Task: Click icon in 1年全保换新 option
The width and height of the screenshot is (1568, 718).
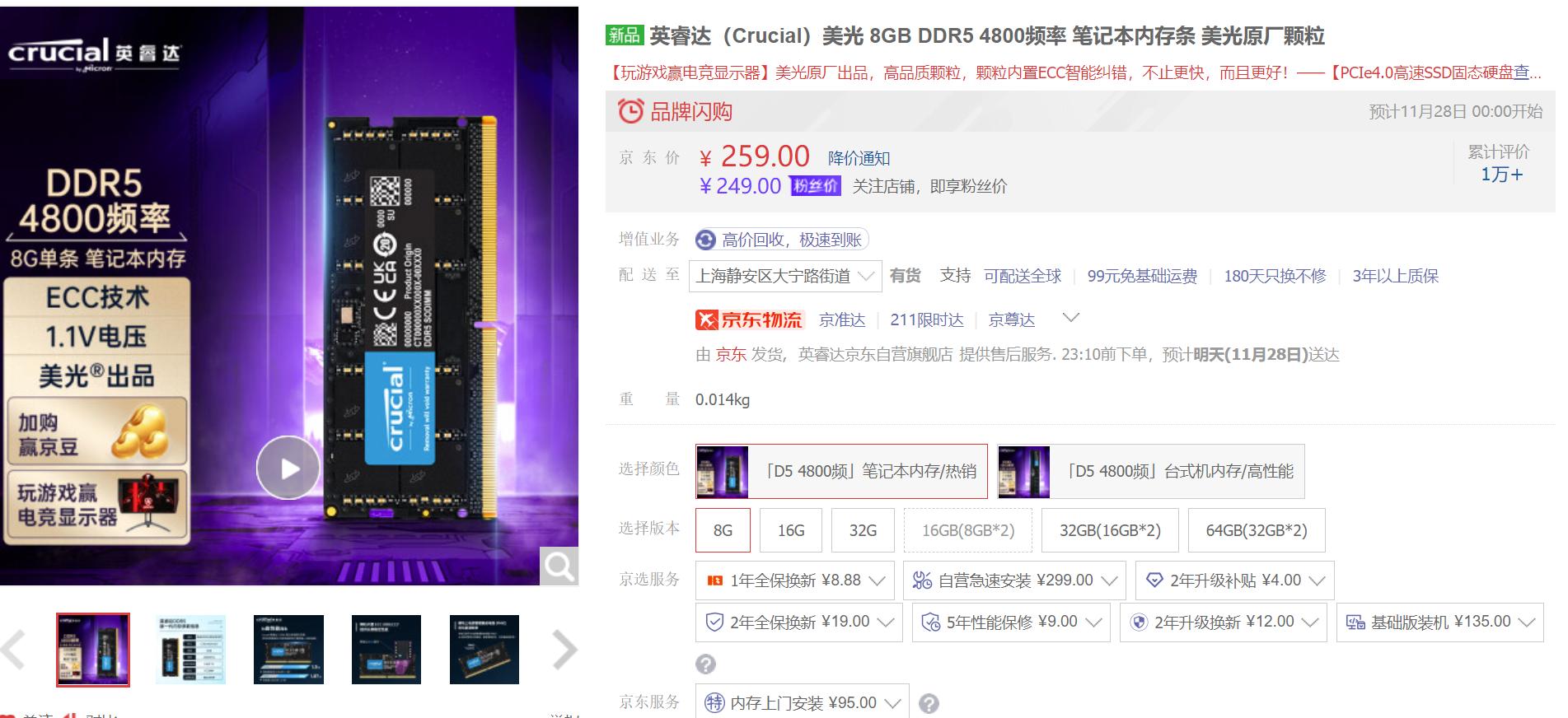Action: tap(714, 580)
